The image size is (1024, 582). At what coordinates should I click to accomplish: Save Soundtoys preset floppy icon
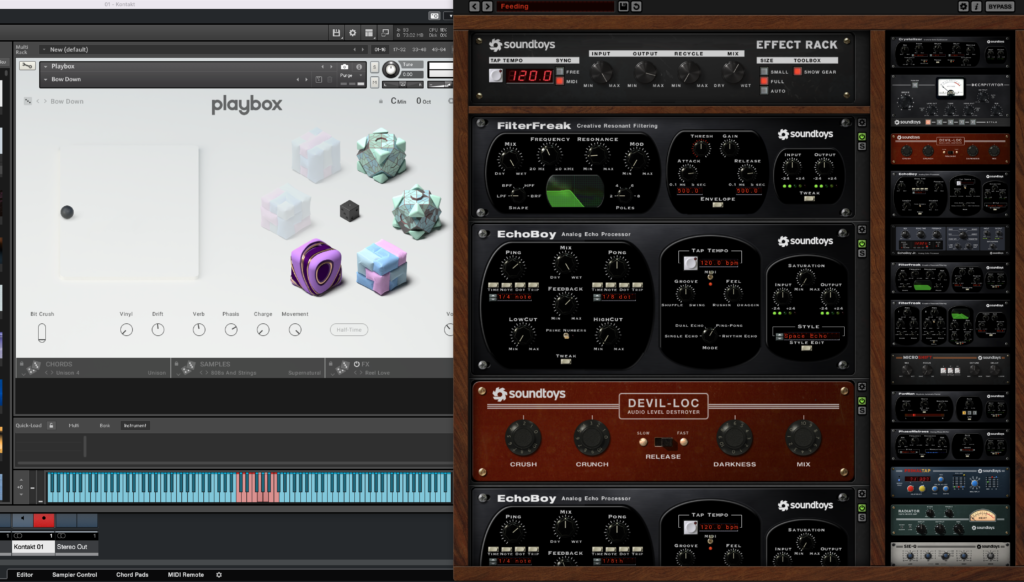click(623, 7)
